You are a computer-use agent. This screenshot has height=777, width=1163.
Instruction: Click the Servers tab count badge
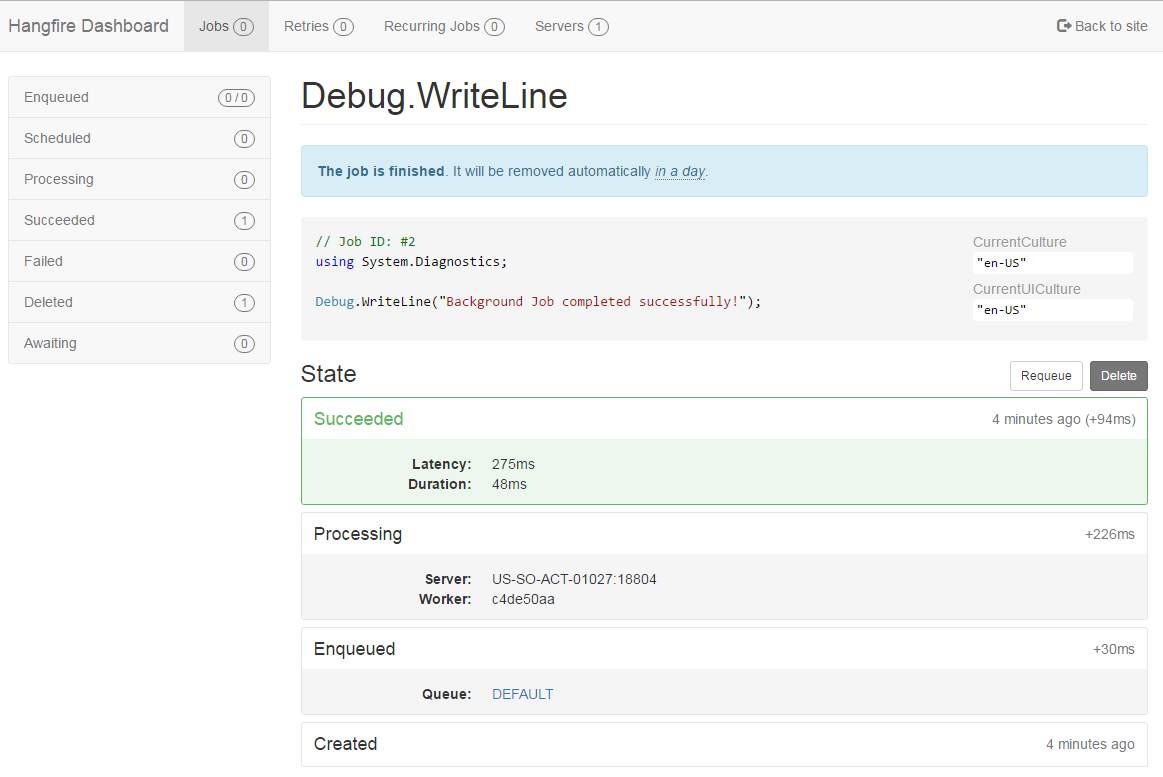click(x=599, y=27)
